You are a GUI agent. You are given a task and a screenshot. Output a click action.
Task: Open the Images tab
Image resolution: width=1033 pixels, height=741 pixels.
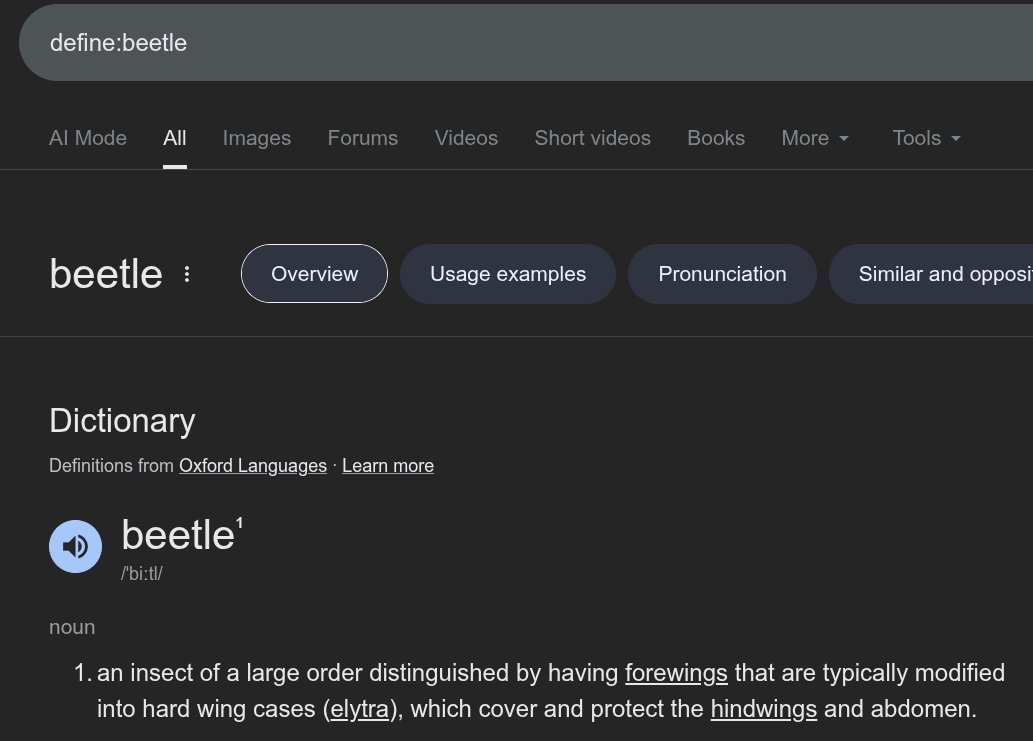coord(257,138)
